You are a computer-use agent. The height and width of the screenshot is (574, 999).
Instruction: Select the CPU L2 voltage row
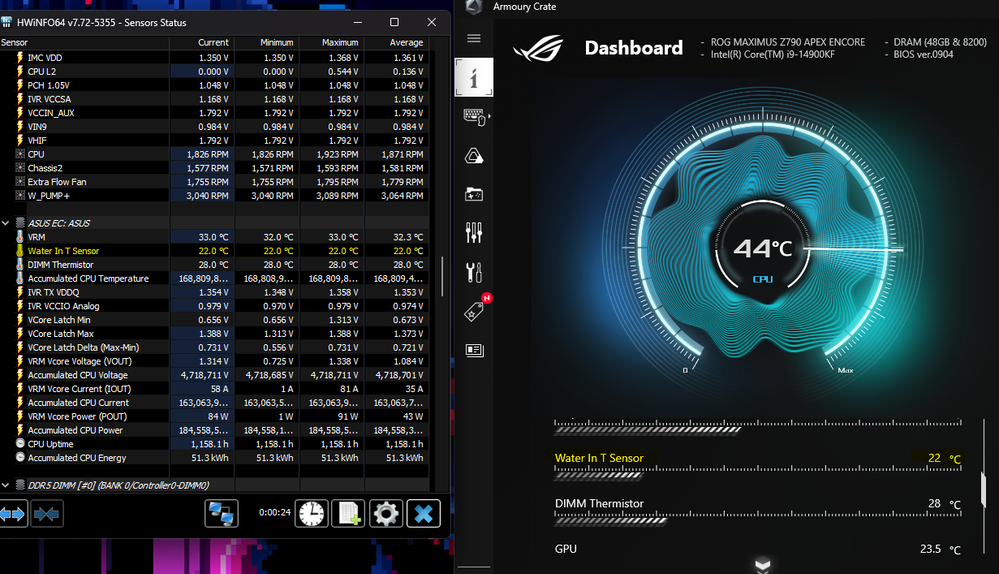click(x=214, y=71)
